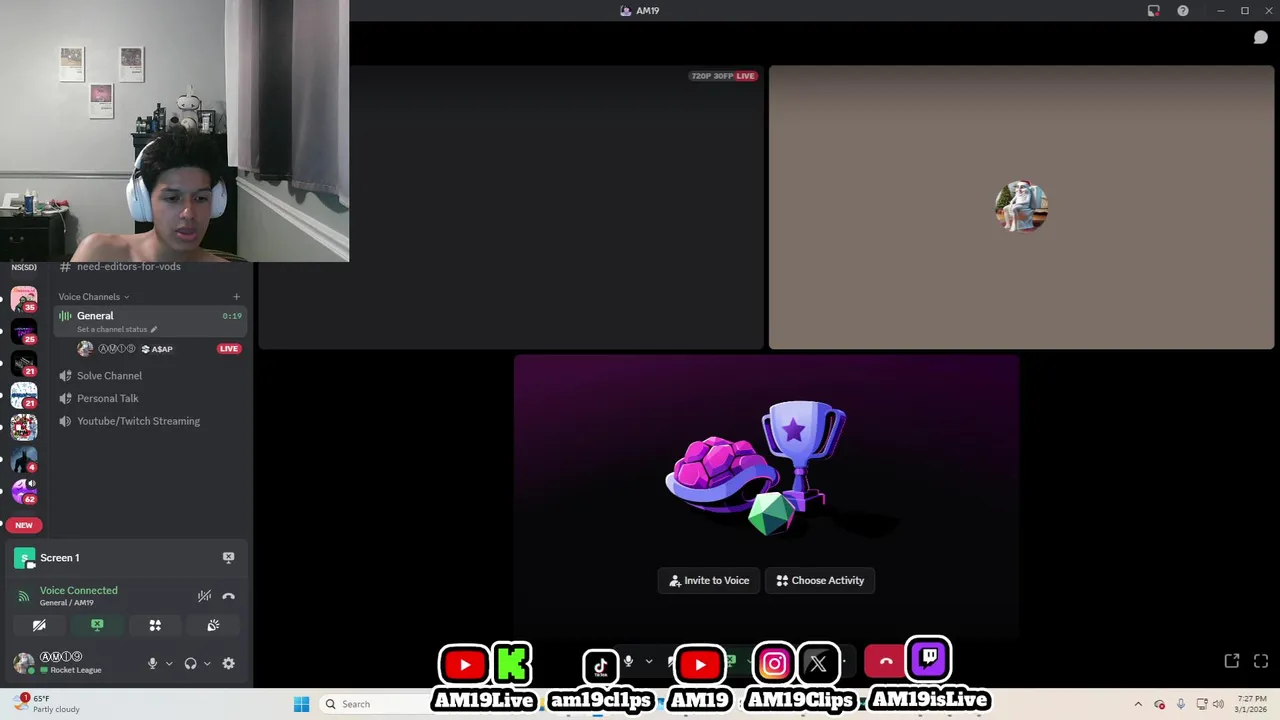Open activities launcher in voice panel
Screen dimensions: 1280x720
point(155,625)
